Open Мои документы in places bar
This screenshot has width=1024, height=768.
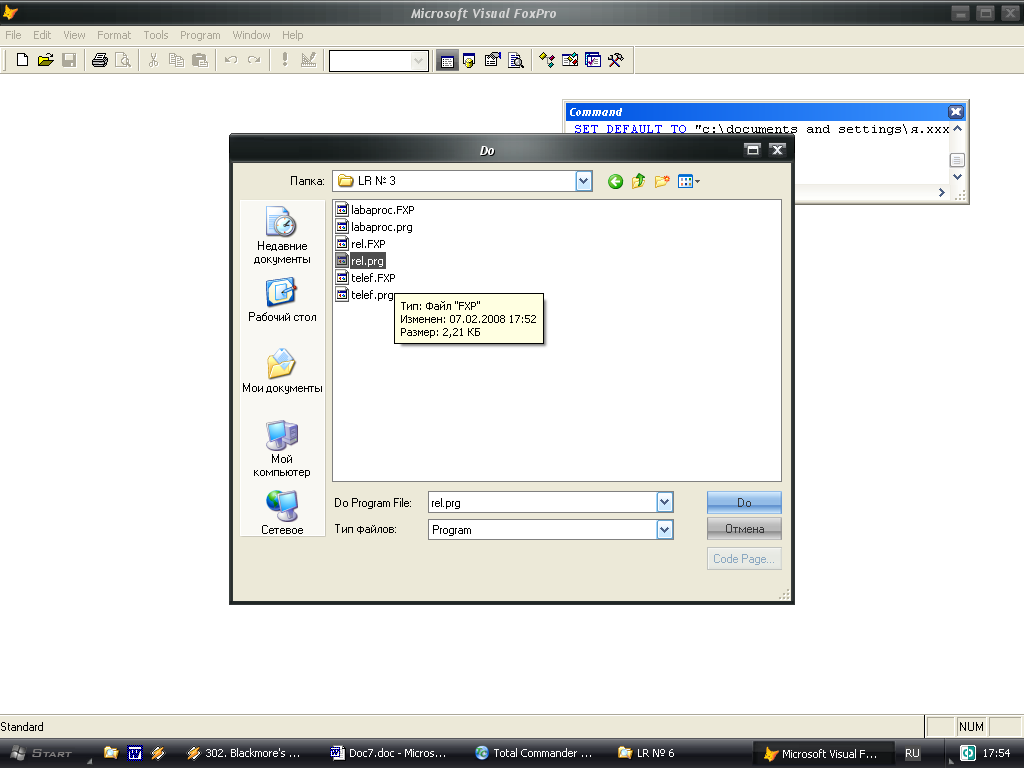coord(282,371)
